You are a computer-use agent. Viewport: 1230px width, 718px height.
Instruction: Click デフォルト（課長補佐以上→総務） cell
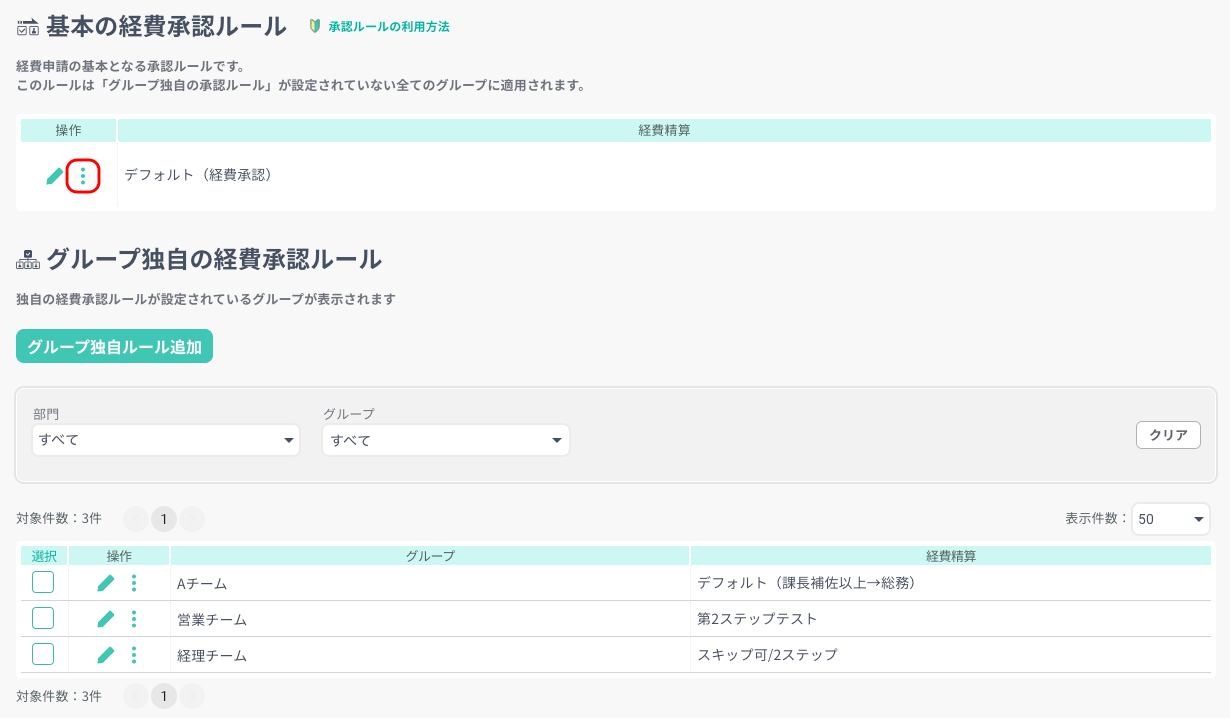pos(951,583)
